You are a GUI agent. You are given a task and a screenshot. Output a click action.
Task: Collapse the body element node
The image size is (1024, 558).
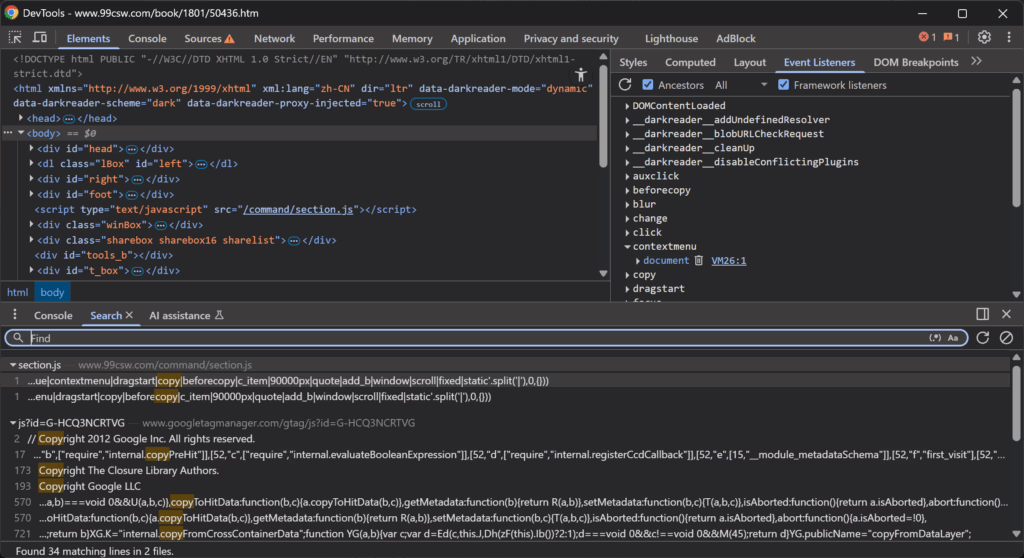[x=21, y=133]
